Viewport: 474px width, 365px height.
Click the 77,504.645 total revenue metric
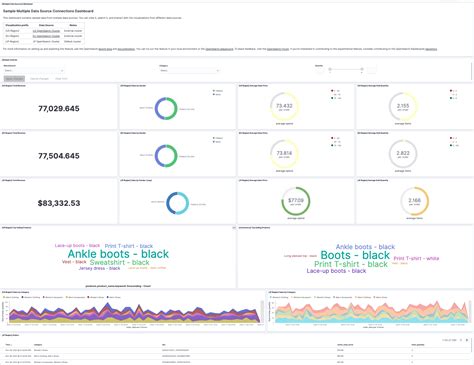[x=59, y=156]
